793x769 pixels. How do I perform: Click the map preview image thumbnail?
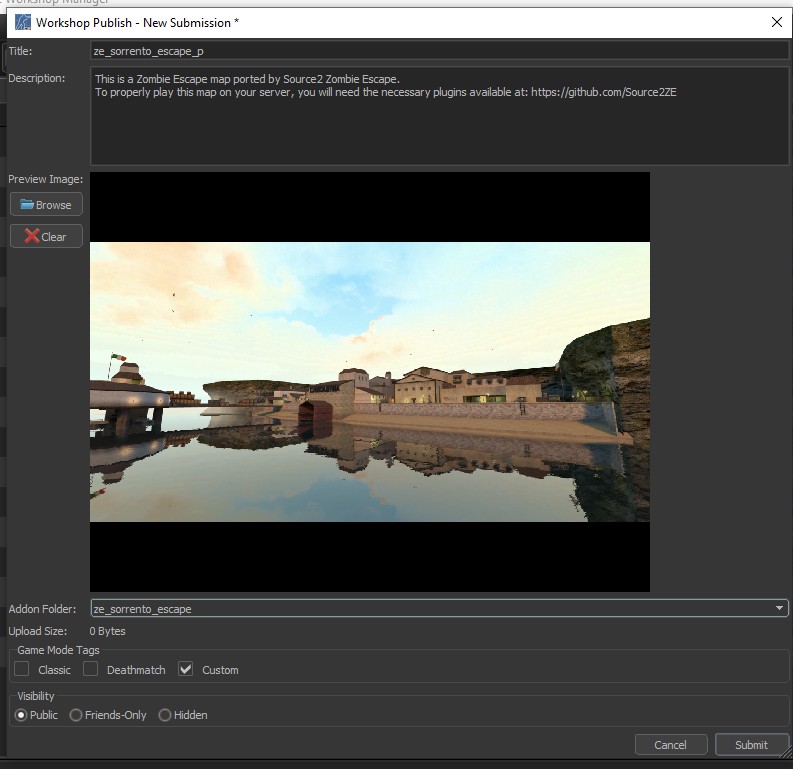tap(370, 382)
